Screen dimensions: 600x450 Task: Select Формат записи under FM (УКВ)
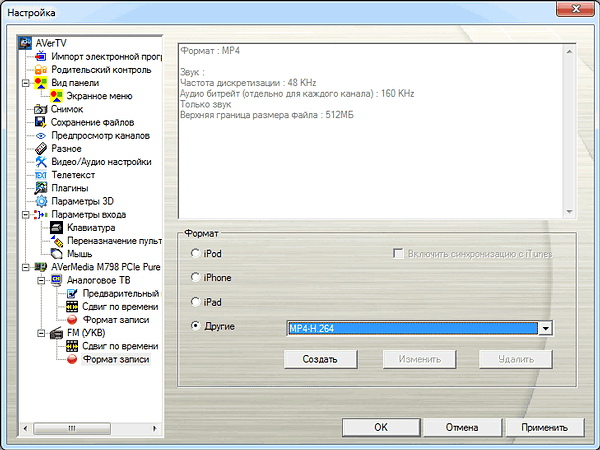pyautogui.click(x=116, y=359)
